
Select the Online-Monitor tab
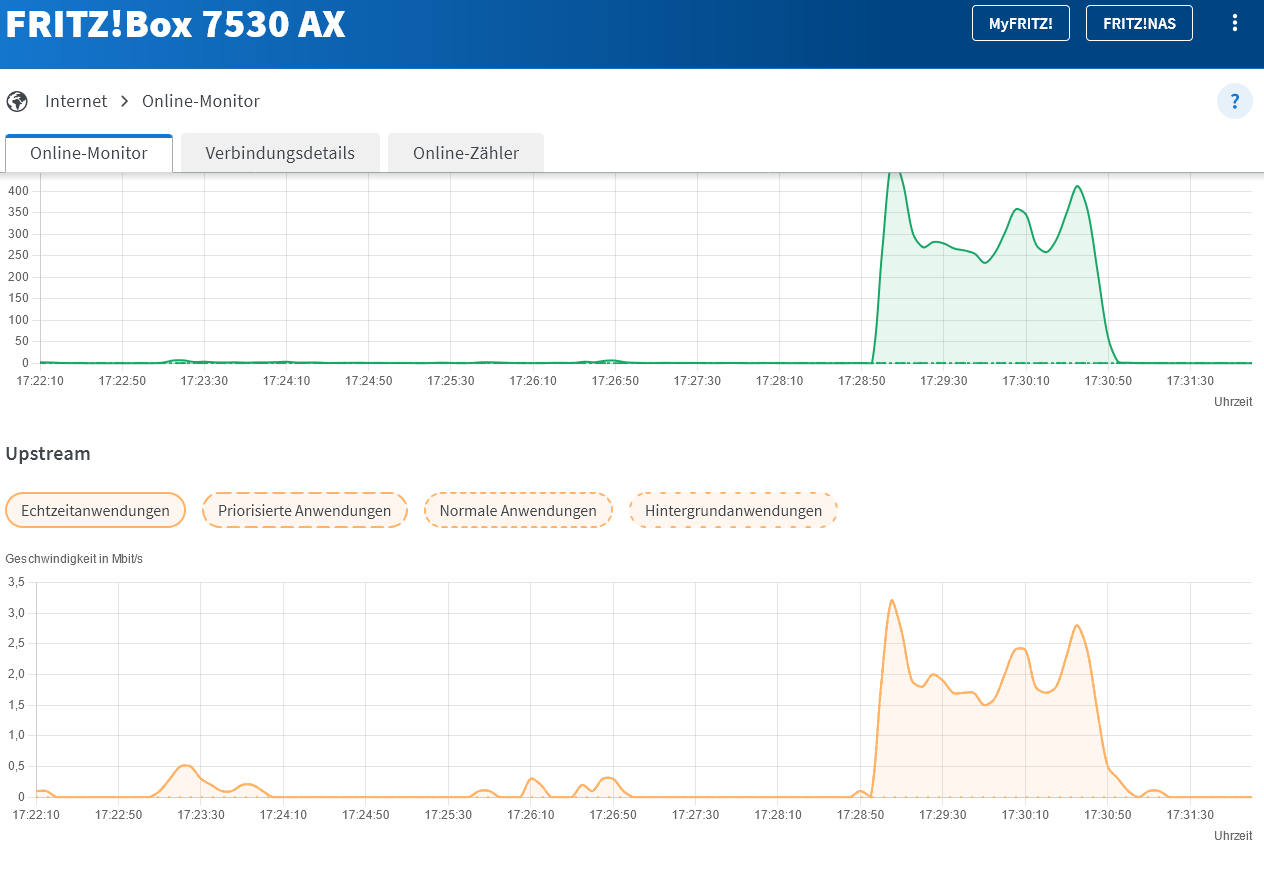tap(89, 153)
